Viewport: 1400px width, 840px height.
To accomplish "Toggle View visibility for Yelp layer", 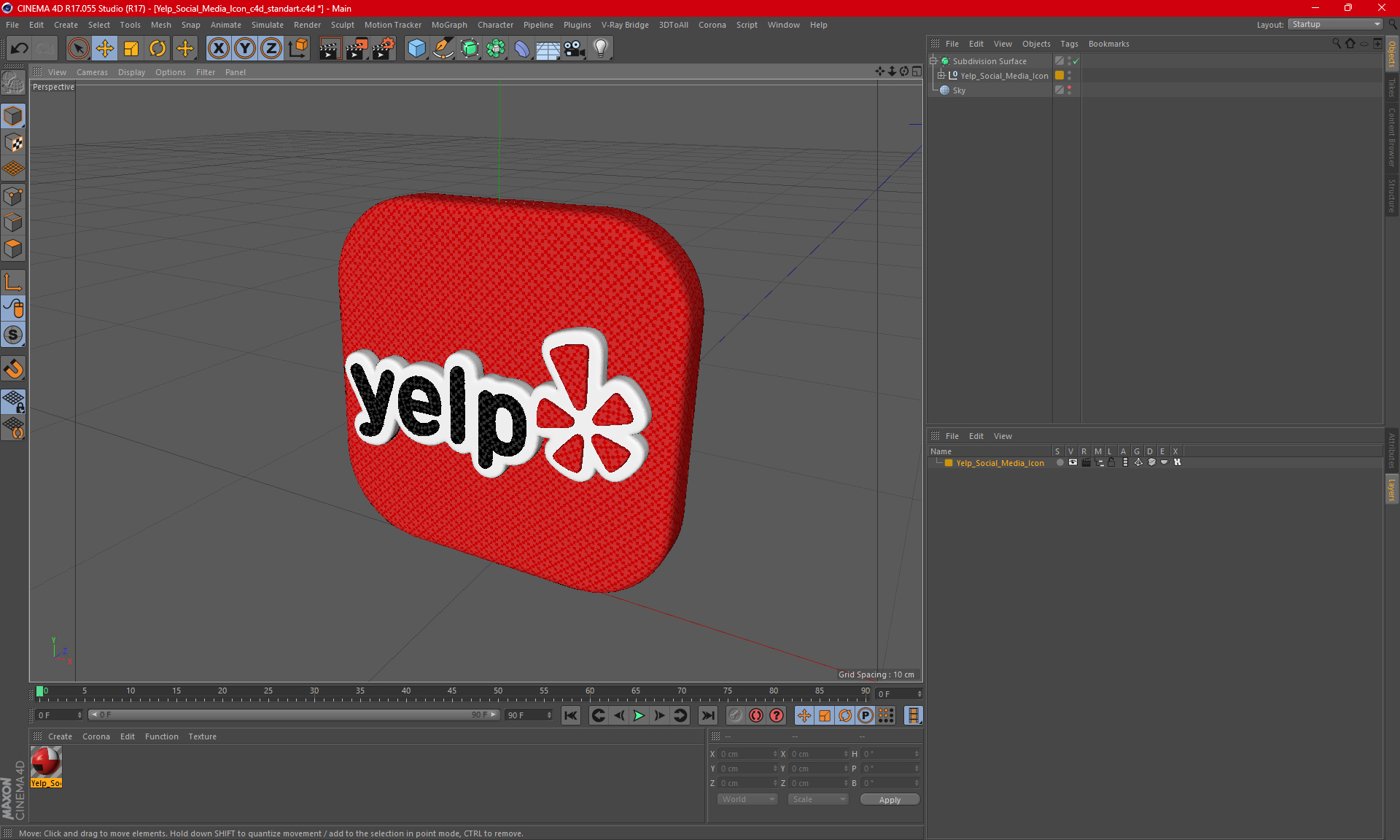I will coord(1073,462).
